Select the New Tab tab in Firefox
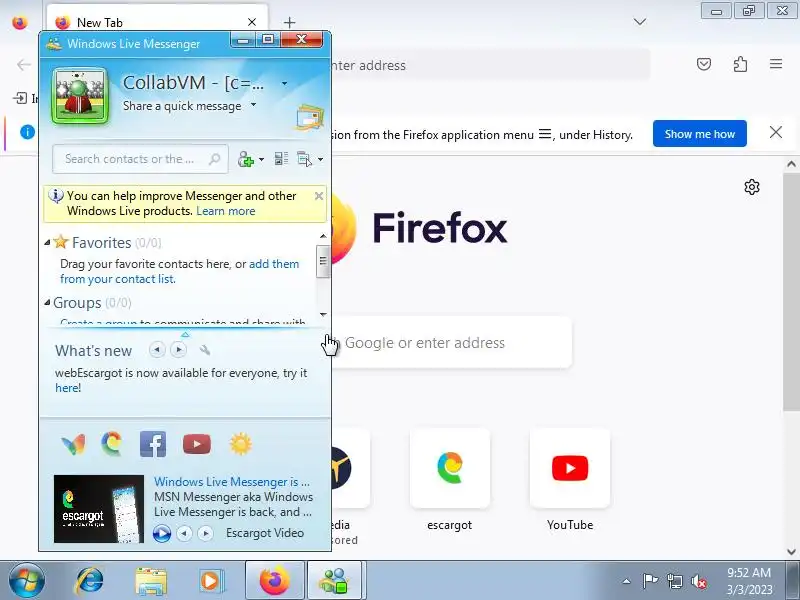This screenshot has width=800, height=600. pos(157,22)
